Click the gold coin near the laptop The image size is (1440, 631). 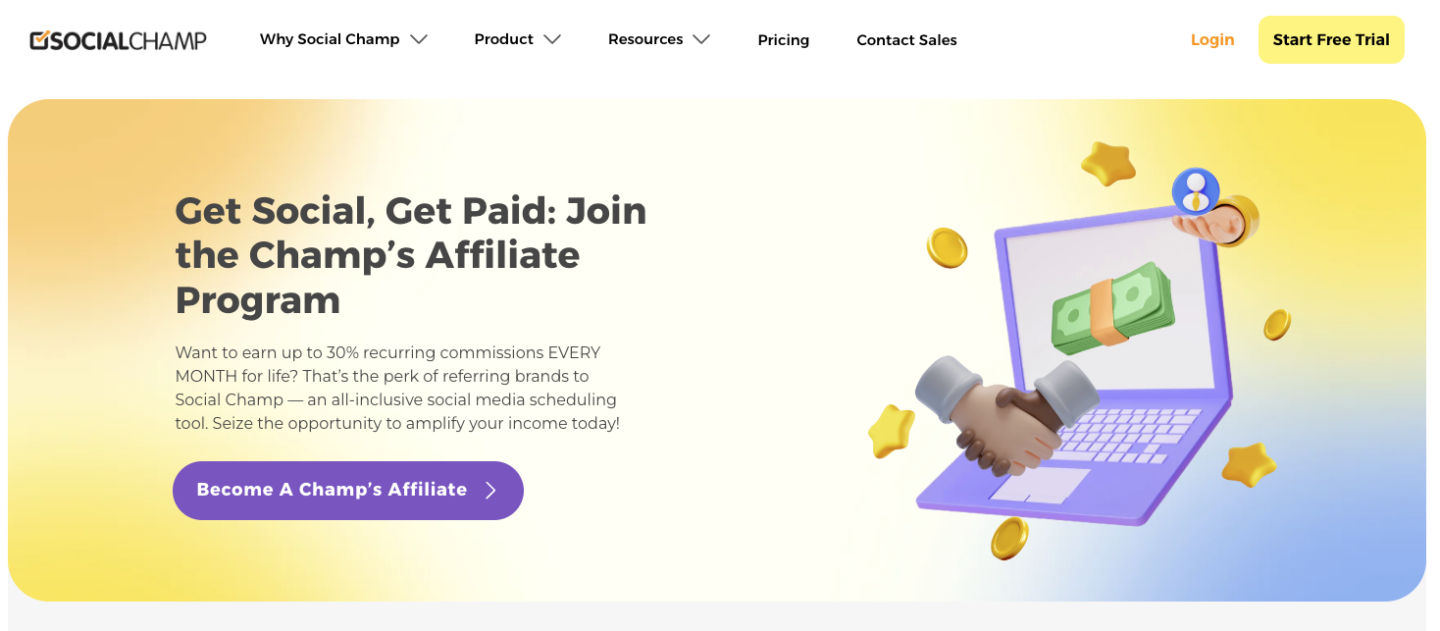point(945,249)
